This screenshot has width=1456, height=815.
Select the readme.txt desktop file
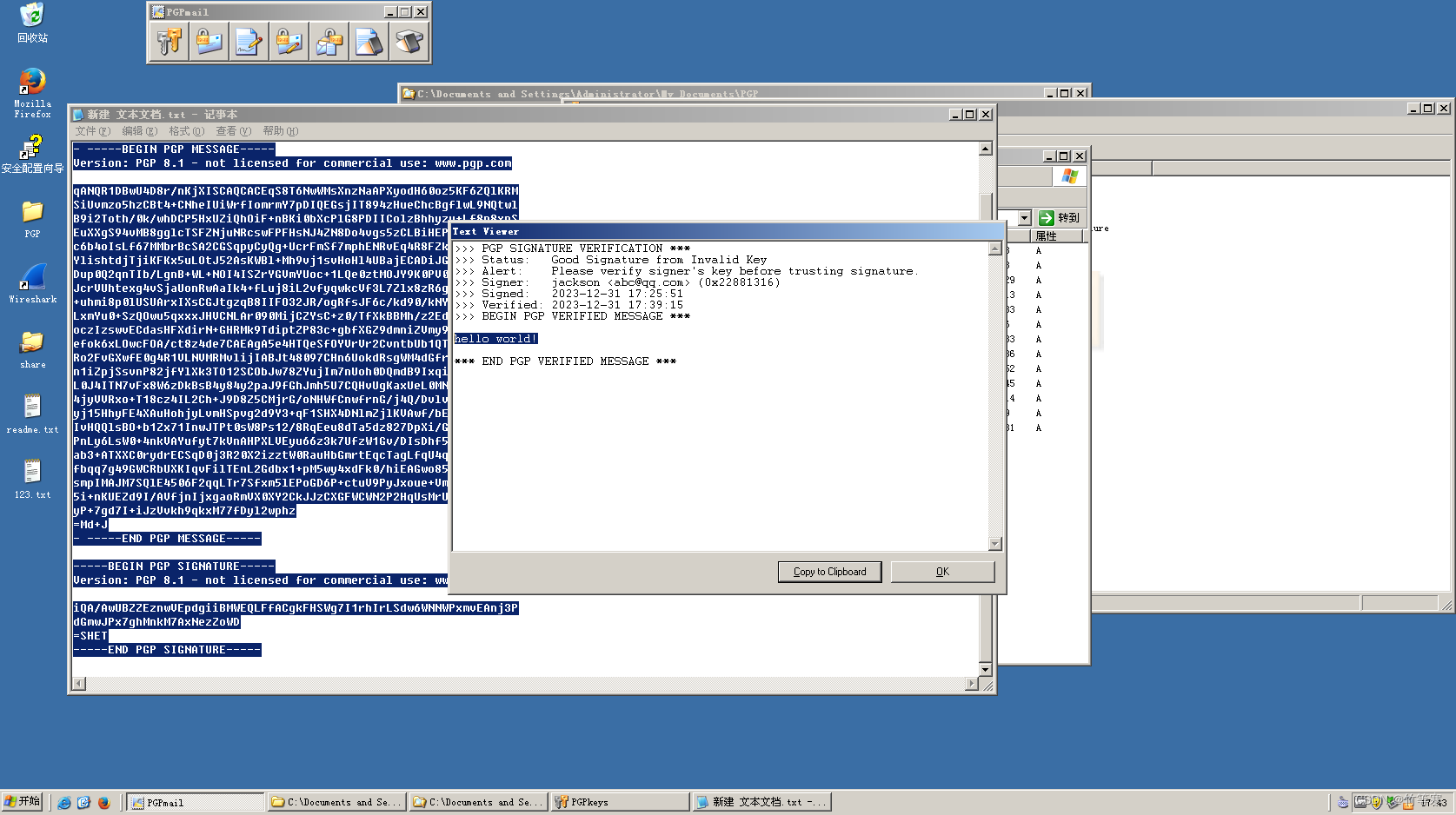click(32, 414)
